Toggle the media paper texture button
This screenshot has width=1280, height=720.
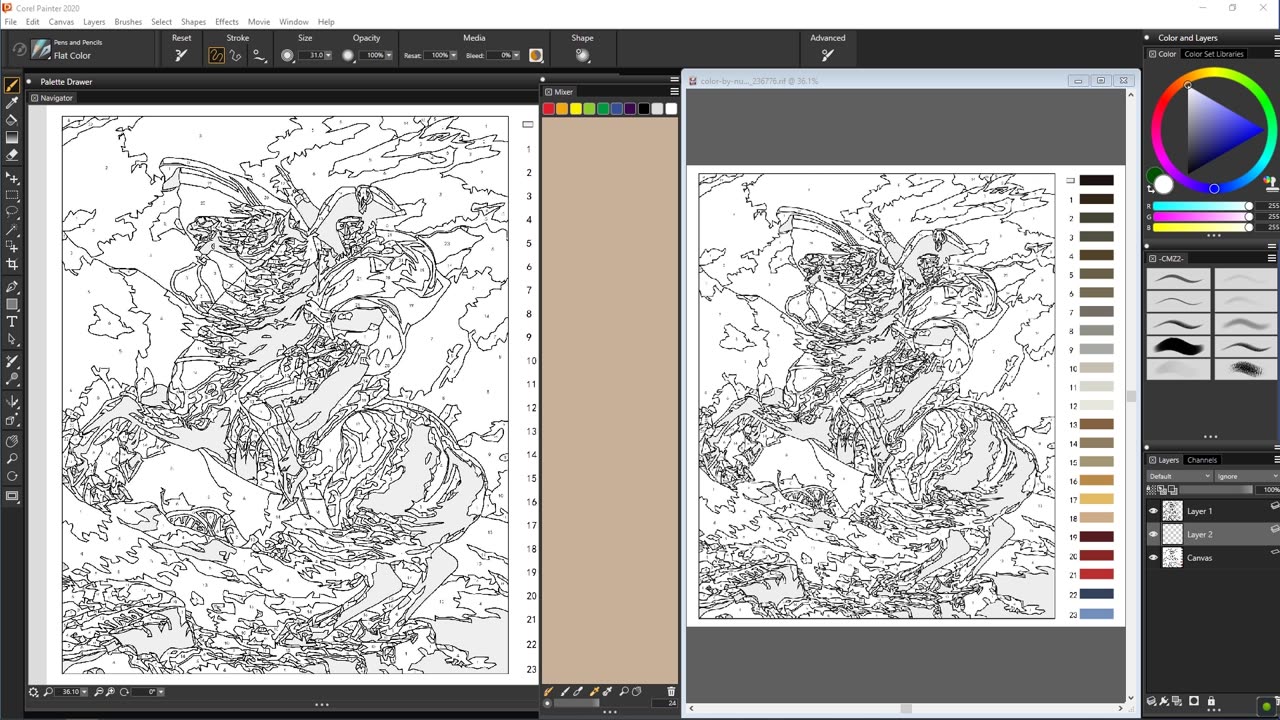(x=536, y=55)
